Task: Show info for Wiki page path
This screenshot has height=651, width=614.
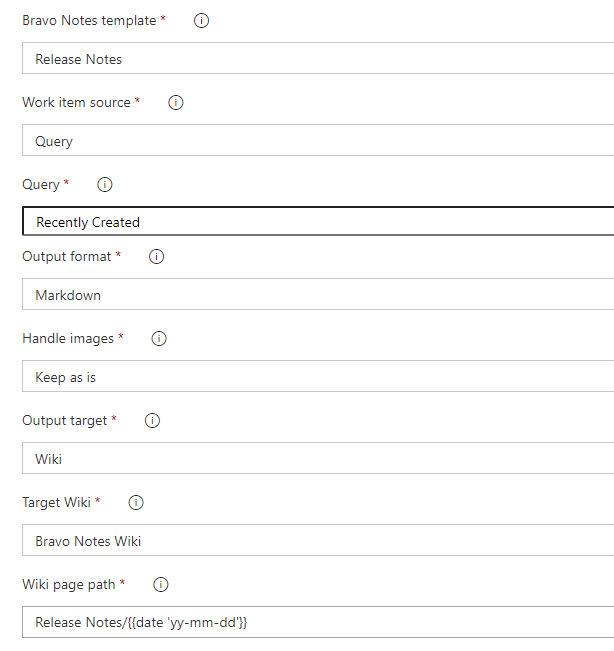Action: coord(161,585)
